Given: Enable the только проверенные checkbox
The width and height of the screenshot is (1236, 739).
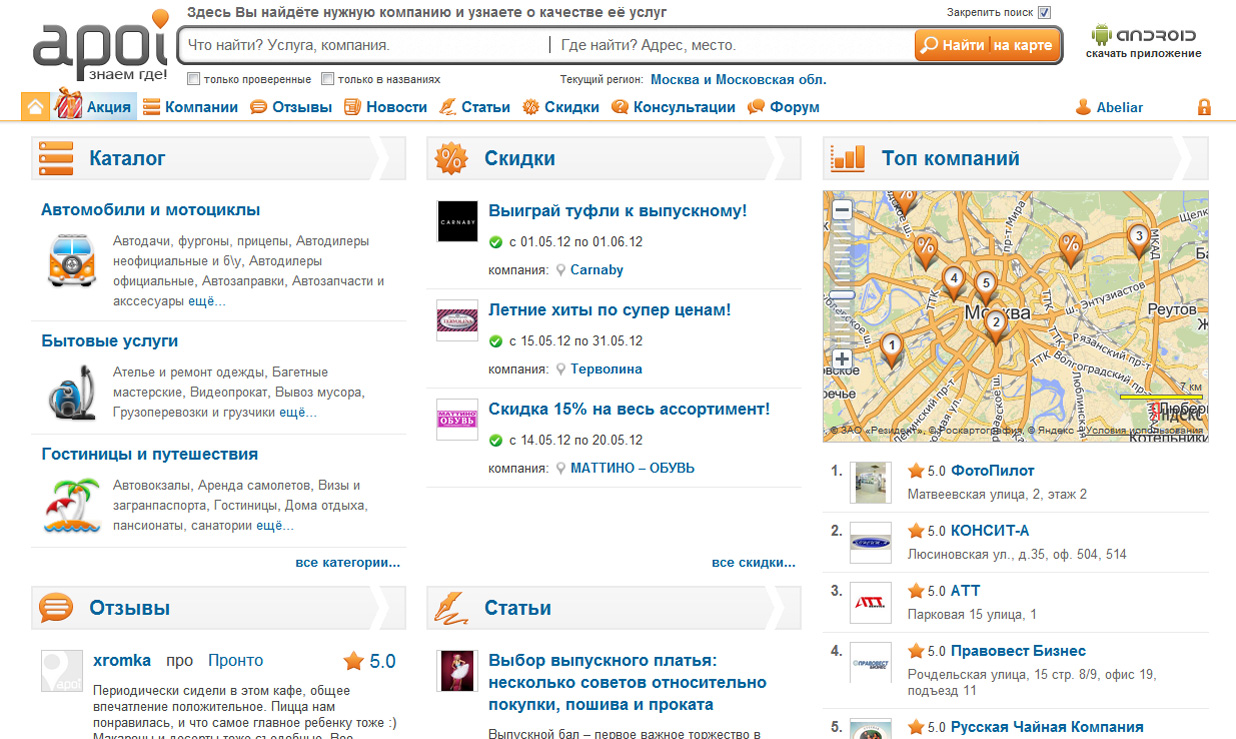Looking at the screenshot, I should point(194,79).
